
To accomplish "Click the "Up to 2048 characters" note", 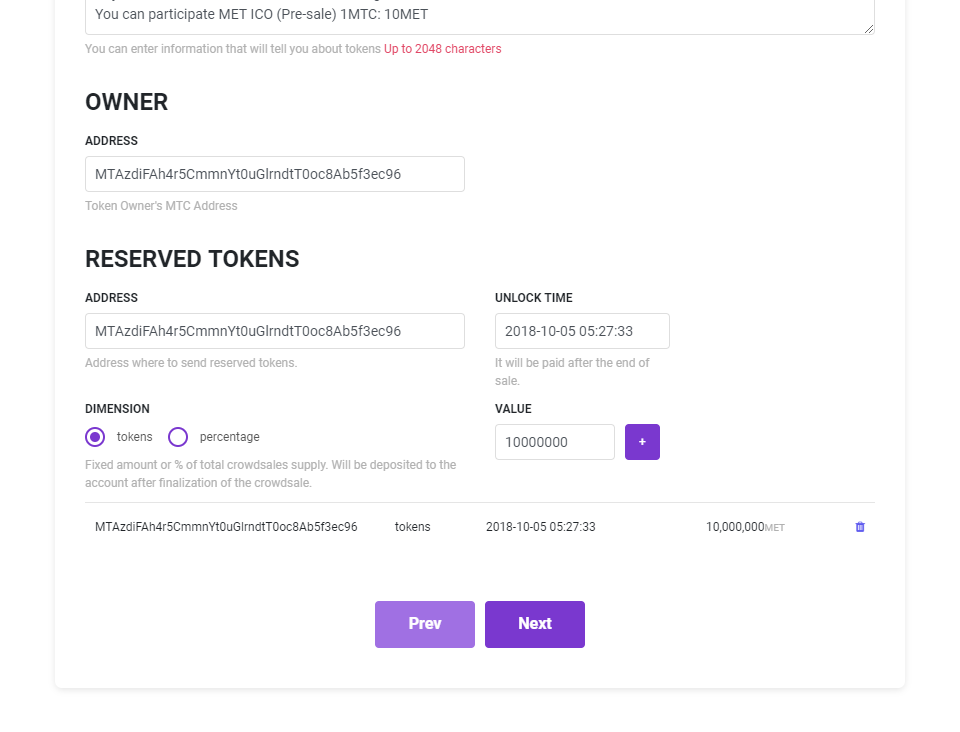I will coord(442,49).
